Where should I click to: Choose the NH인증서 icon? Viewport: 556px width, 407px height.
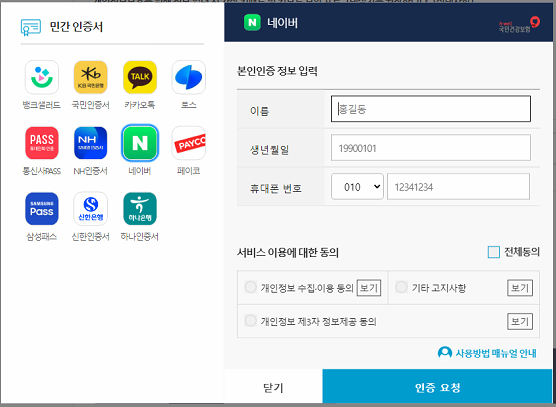pyautogui.click(x=91, y=143)
